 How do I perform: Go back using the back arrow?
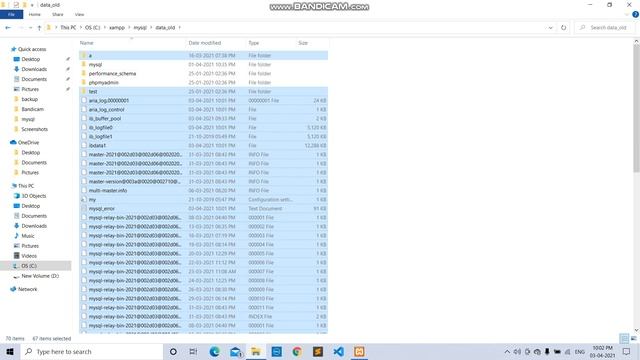click(x=8, y=28)
